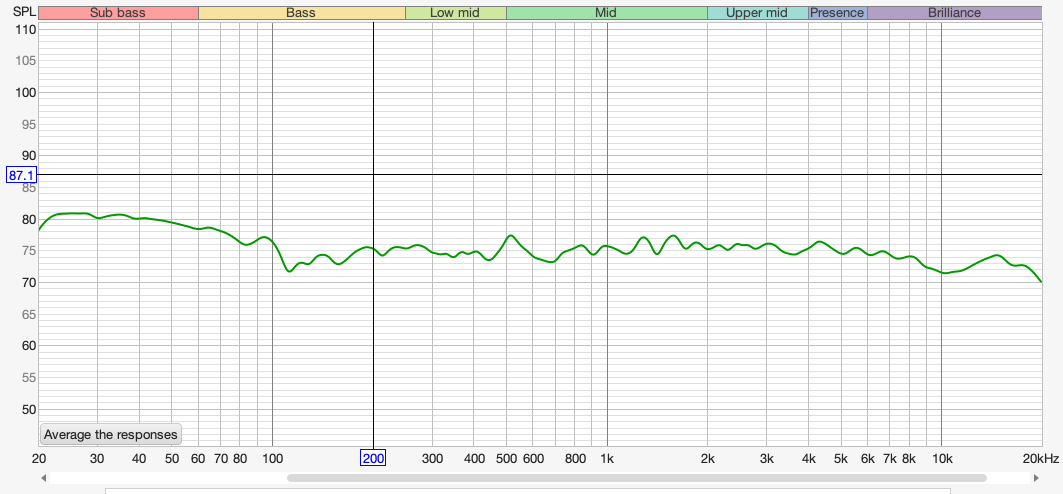Screen dimensions: 1063x494
Task: Click the SPL axis label
Action: point(23,12)
